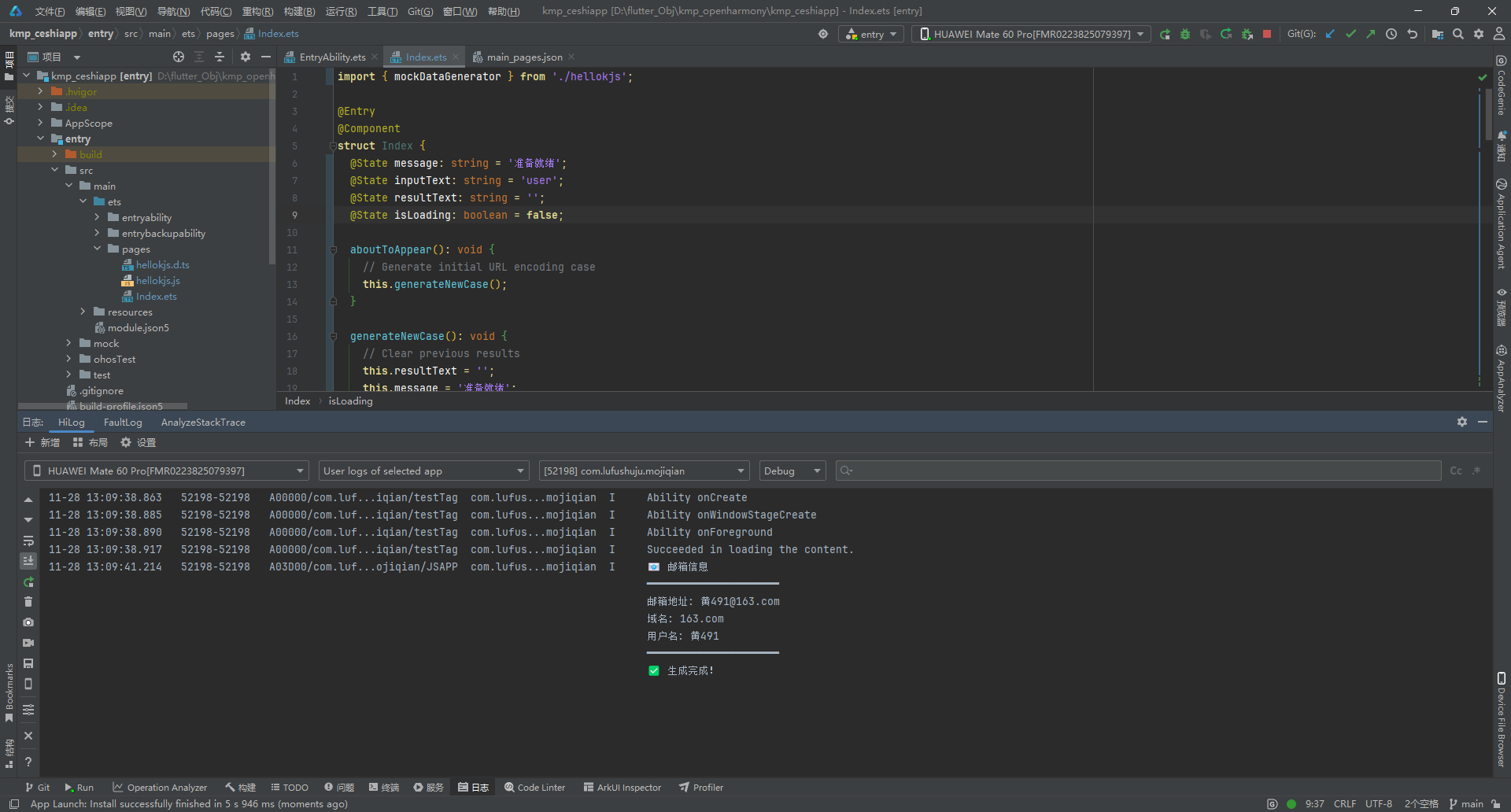The height and width of the screenshot is (812, 1511).
Task: Click the Debug entry bug icon
Action: point(1185,34)
